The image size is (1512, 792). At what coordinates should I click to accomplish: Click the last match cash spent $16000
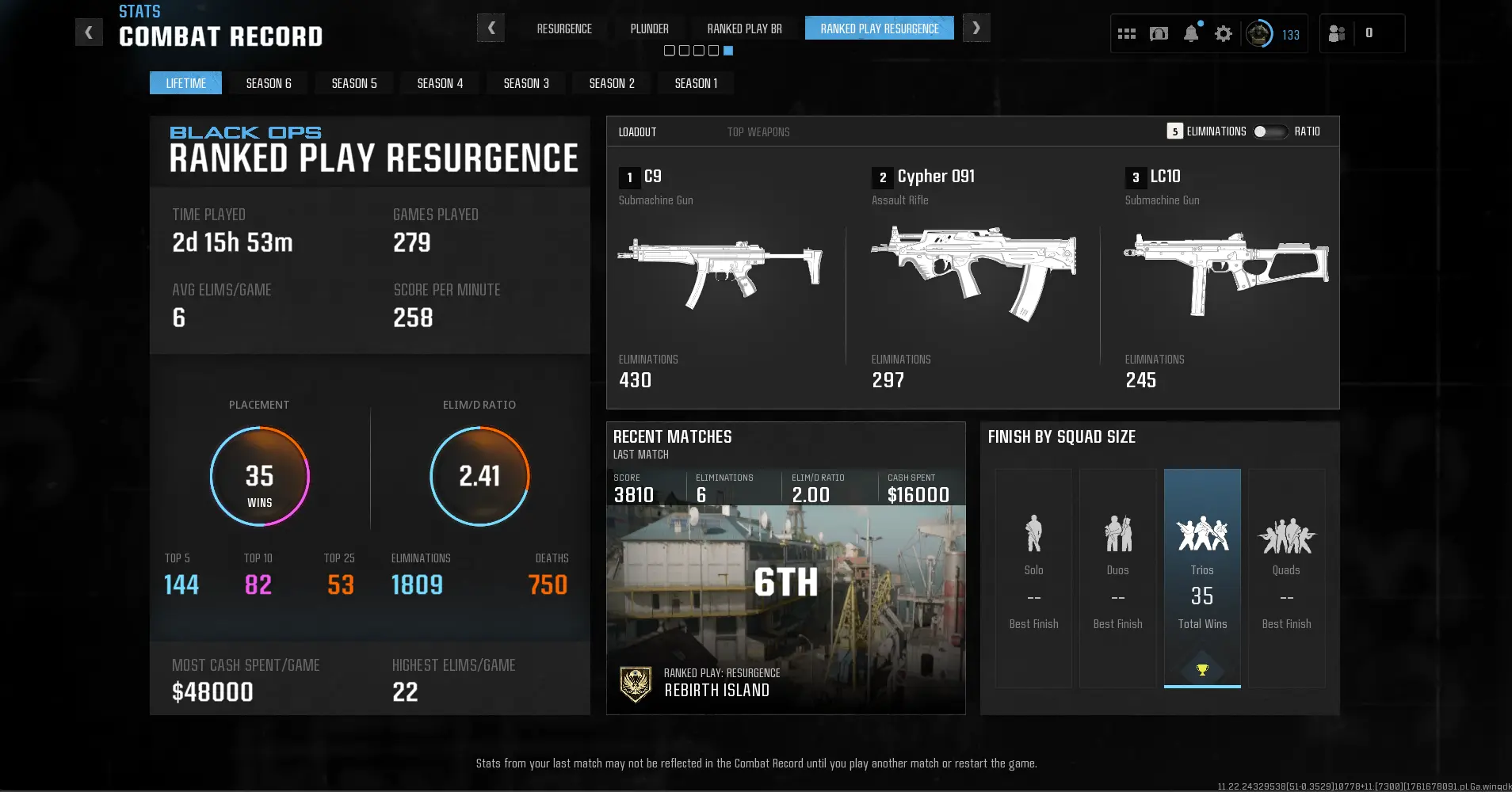point(918,495)
